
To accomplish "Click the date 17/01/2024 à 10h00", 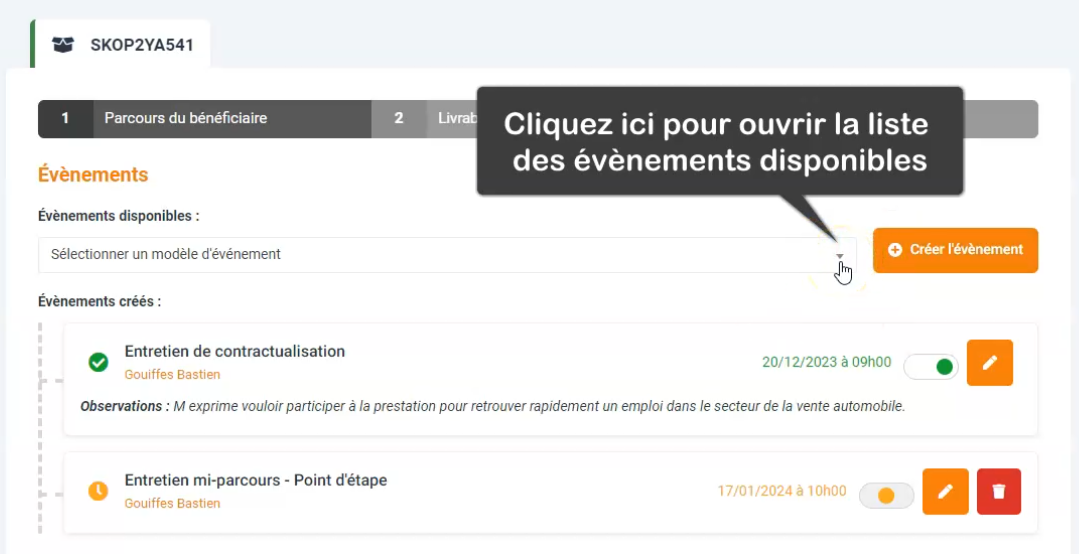I will 782,491.
